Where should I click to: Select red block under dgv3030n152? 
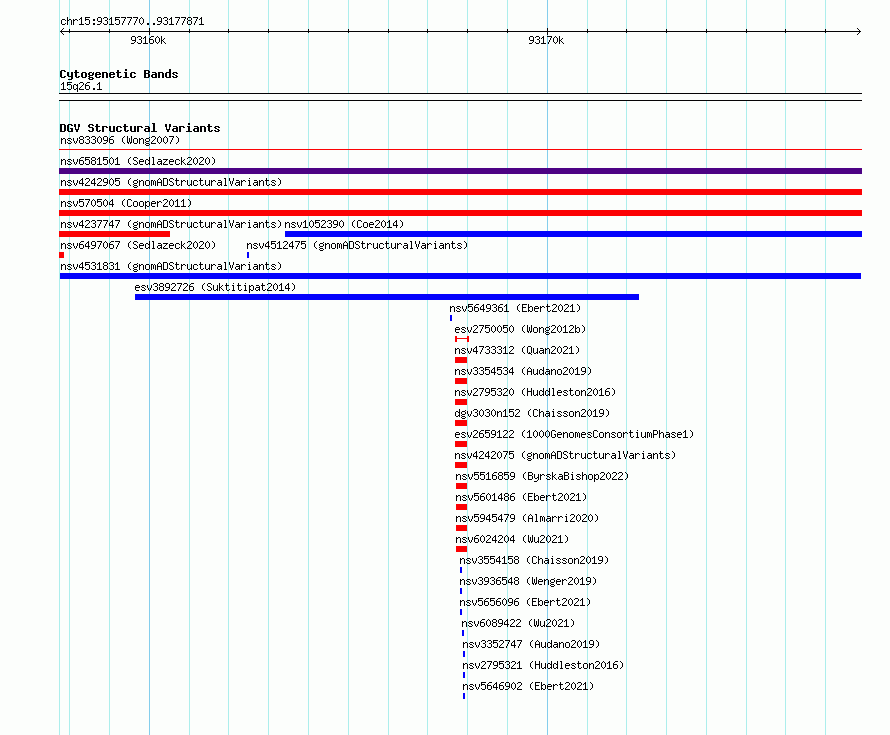(461, 423)
